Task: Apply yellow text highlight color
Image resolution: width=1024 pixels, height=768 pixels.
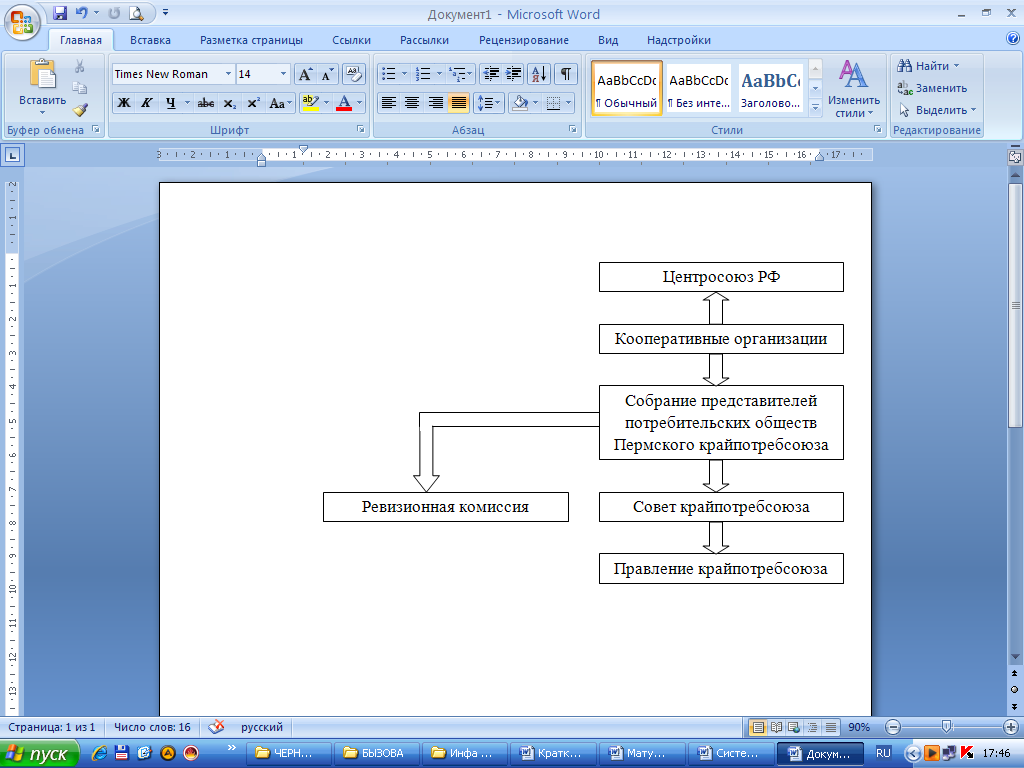Action: pos(310,103)
